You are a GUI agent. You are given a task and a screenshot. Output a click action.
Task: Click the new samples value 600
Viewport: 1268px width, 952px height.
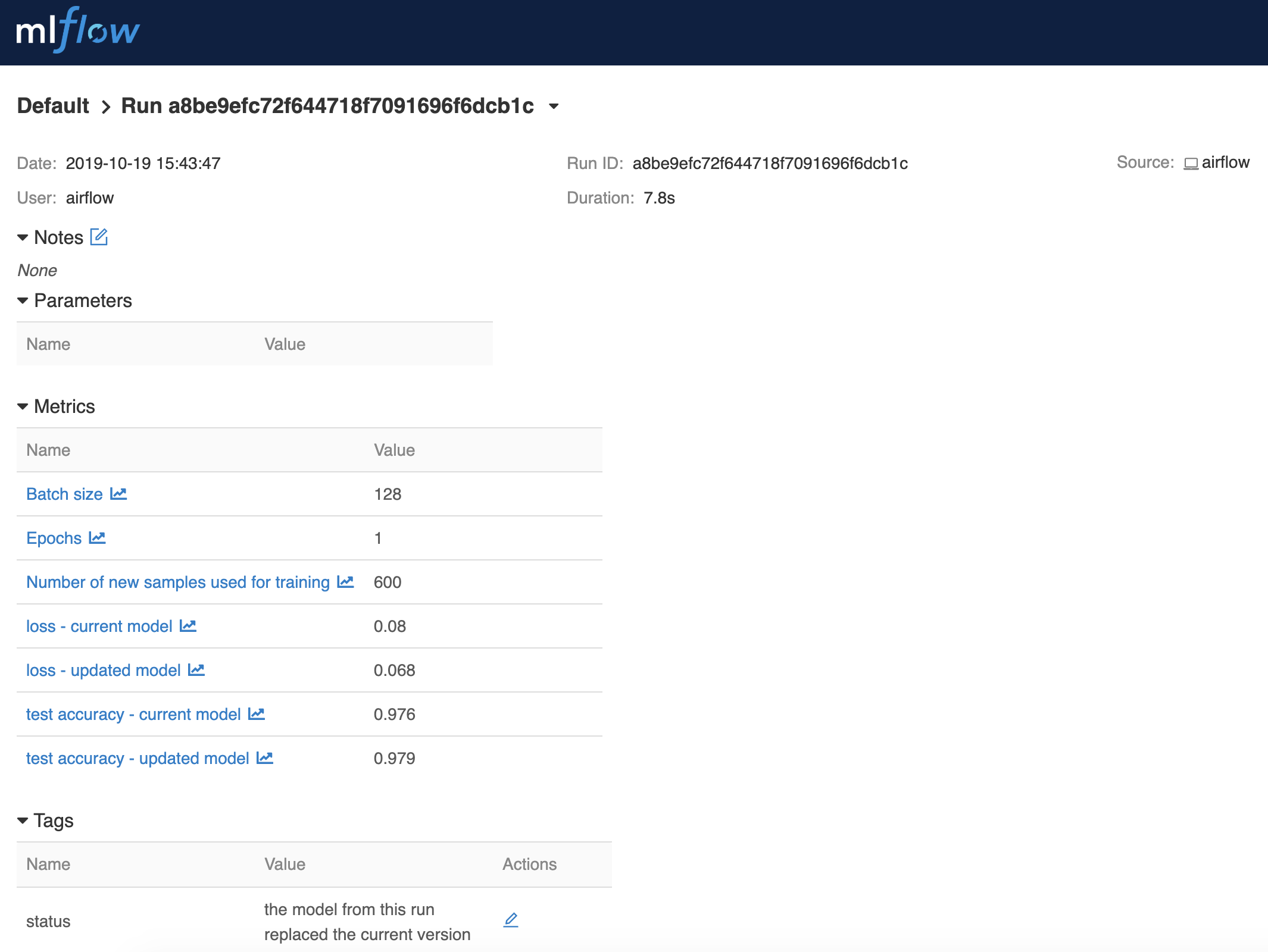[x=388, y=582]
